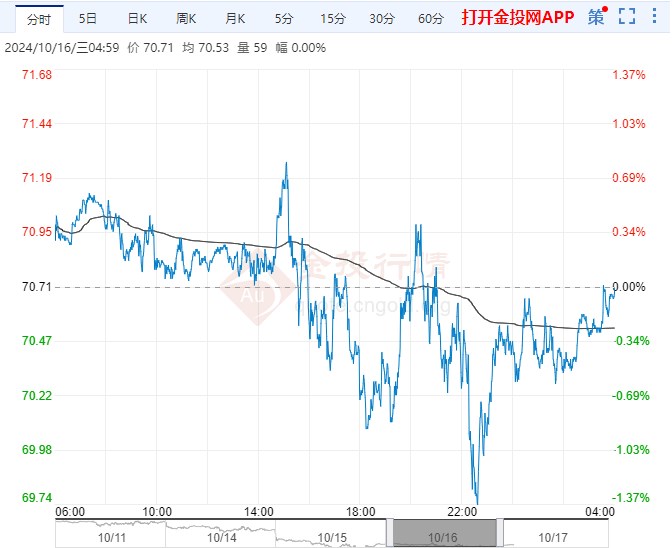Switch to 日K daily candlestick chart
The image size is (672, 548).
(138, 18)
